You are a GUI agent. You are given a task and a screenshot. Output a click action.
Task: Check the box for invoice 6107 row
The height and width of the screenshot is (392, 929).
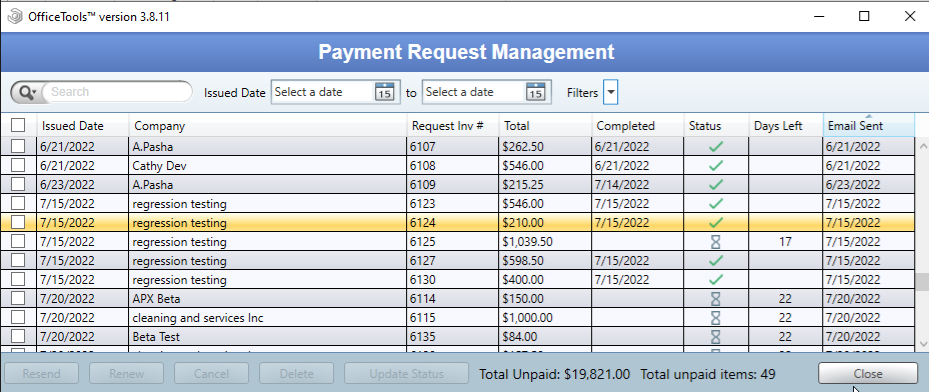pyautogui.click(x=18, y=146)
